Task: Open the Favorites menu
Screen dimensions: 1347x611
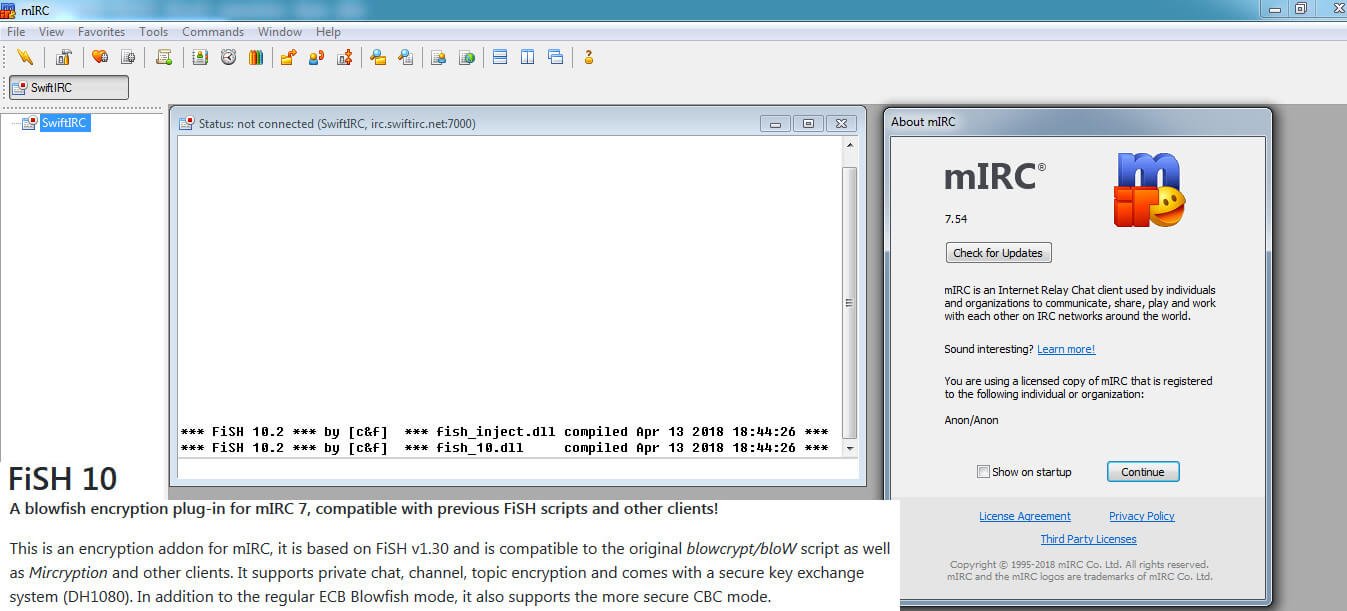Action: coord(101,32)
